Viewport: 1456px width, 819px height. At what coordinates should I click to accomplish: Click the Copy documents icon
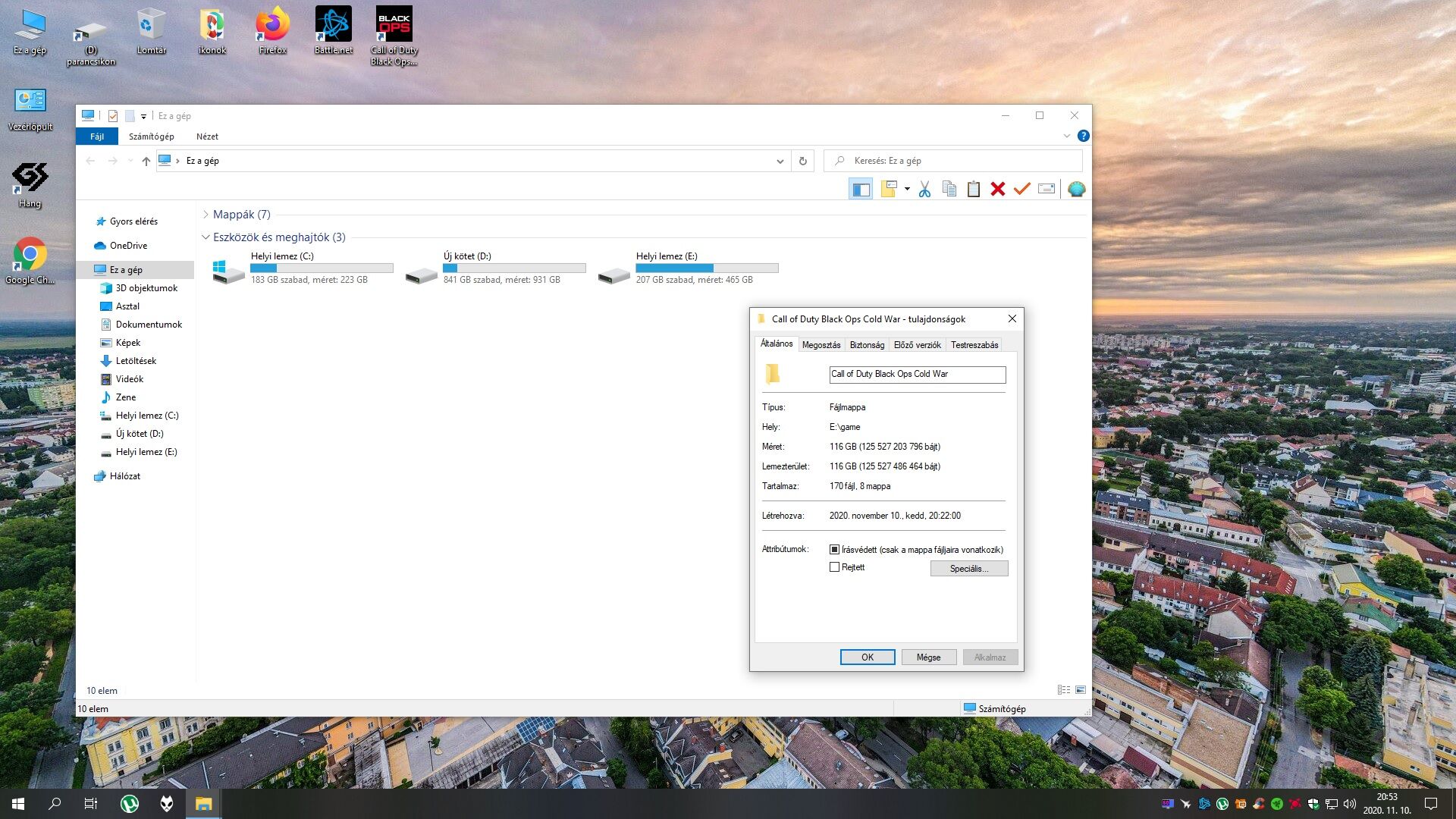coord(949,189)
